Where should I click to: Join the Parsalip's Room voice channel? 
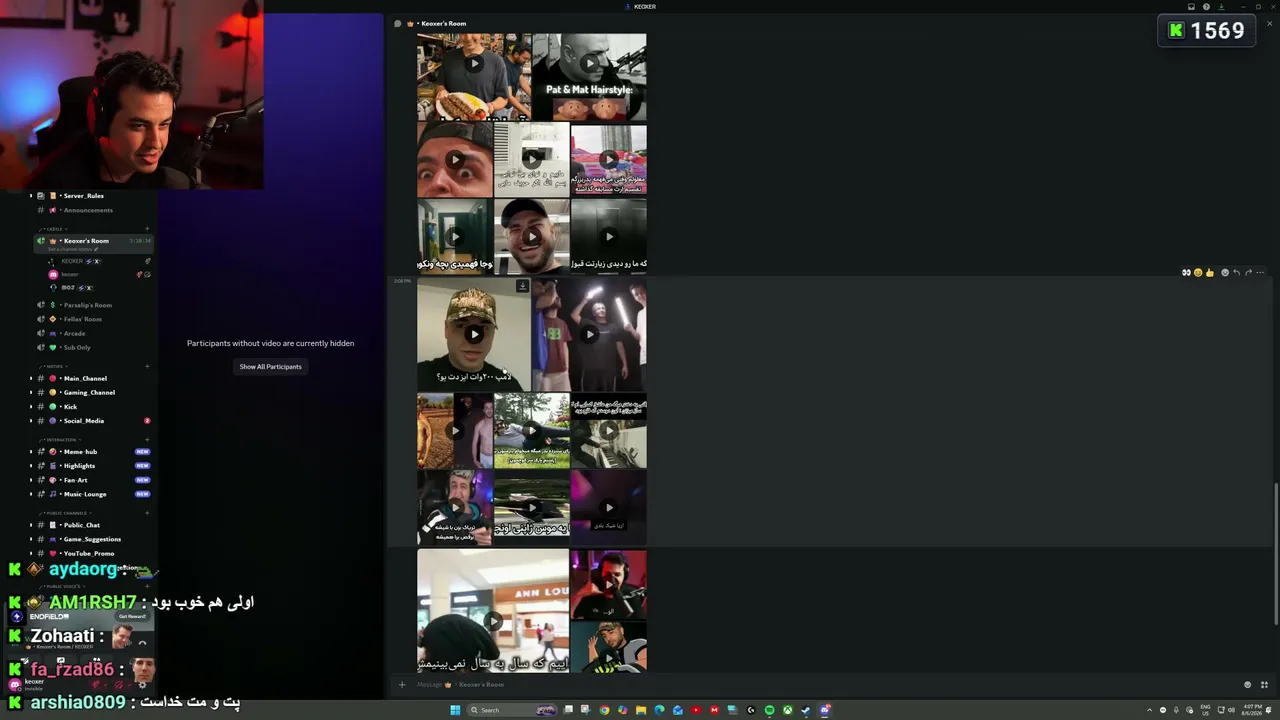87,305
